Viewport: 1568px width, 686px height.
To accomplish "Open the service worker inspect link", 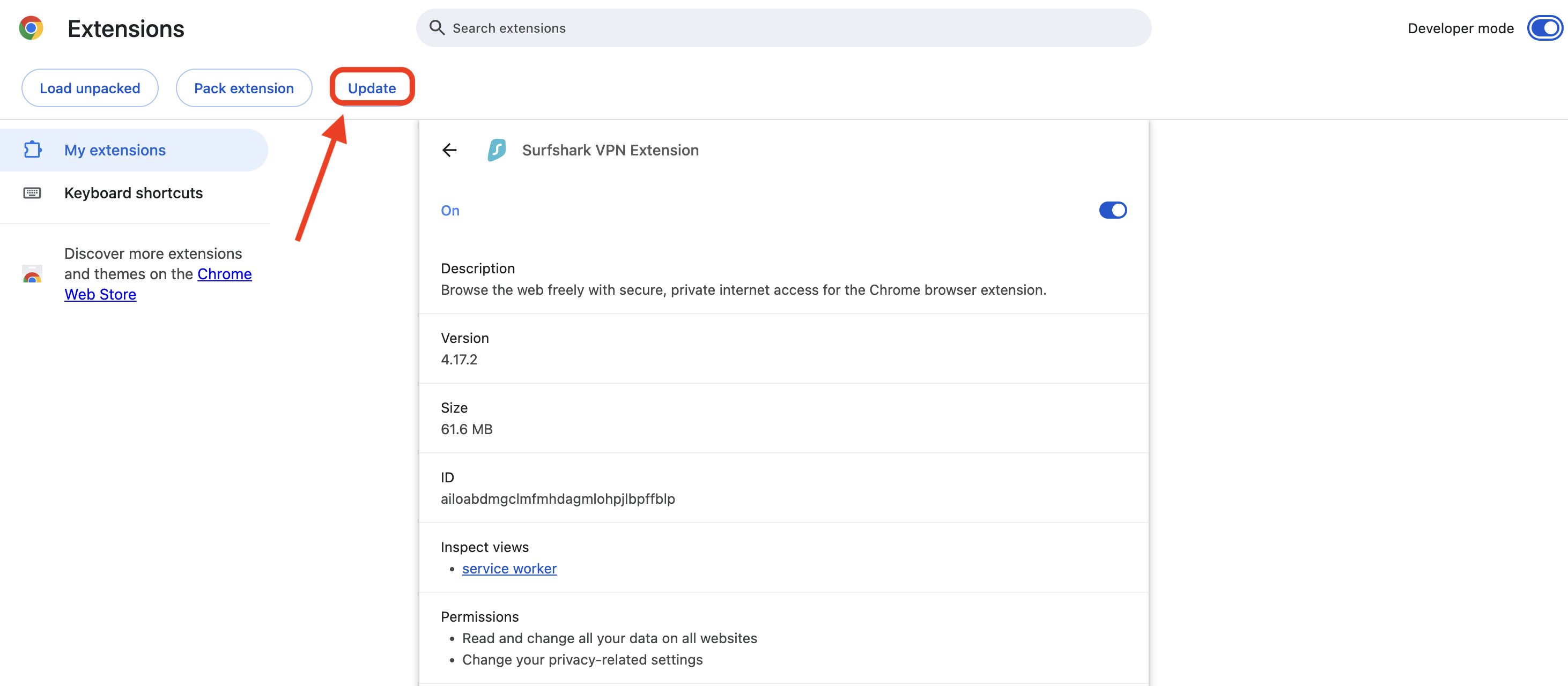I will click(x=509, y=569).
